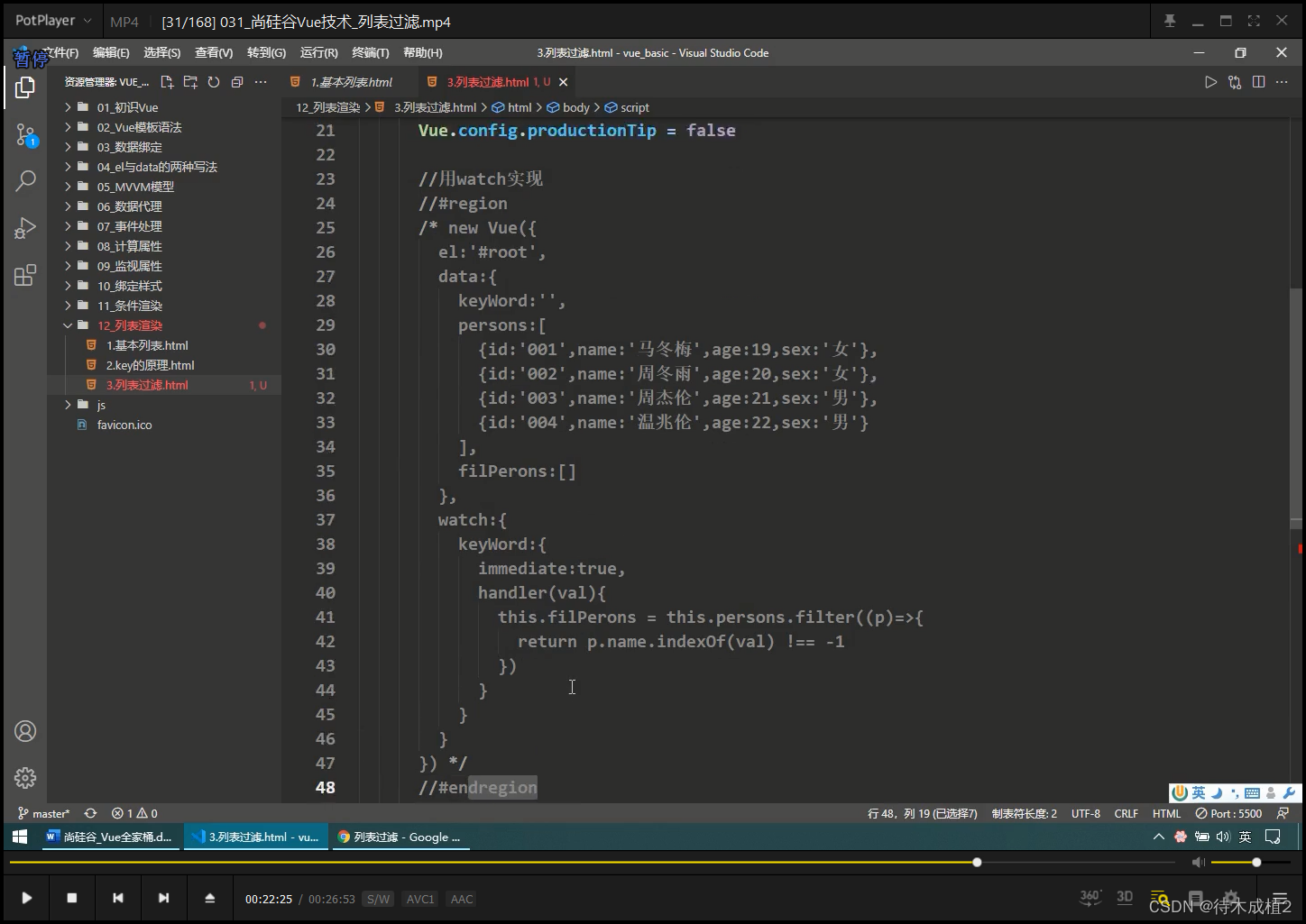Image resolution: width=1306 pixels, height=924 pixels.
Task: Run the file with the editor play icon
Action: (x=1210, y=82)
